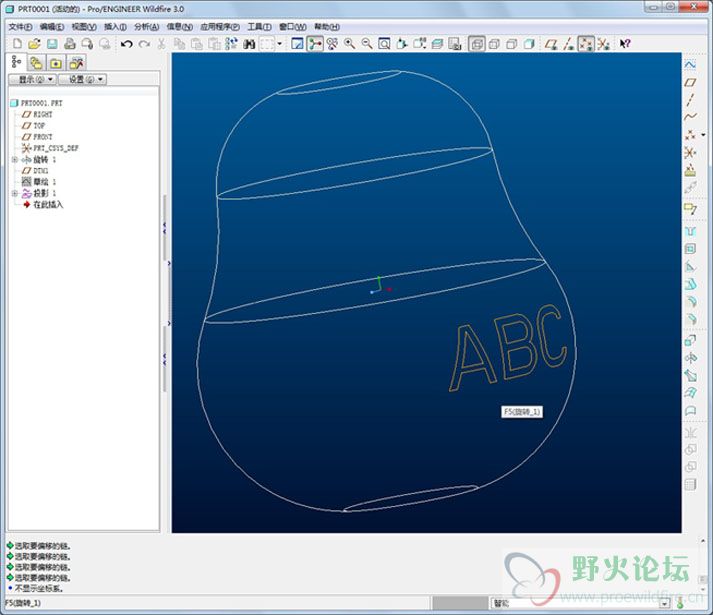
Task: Open the selection filter combo box
Action: [x=580, y=603]
